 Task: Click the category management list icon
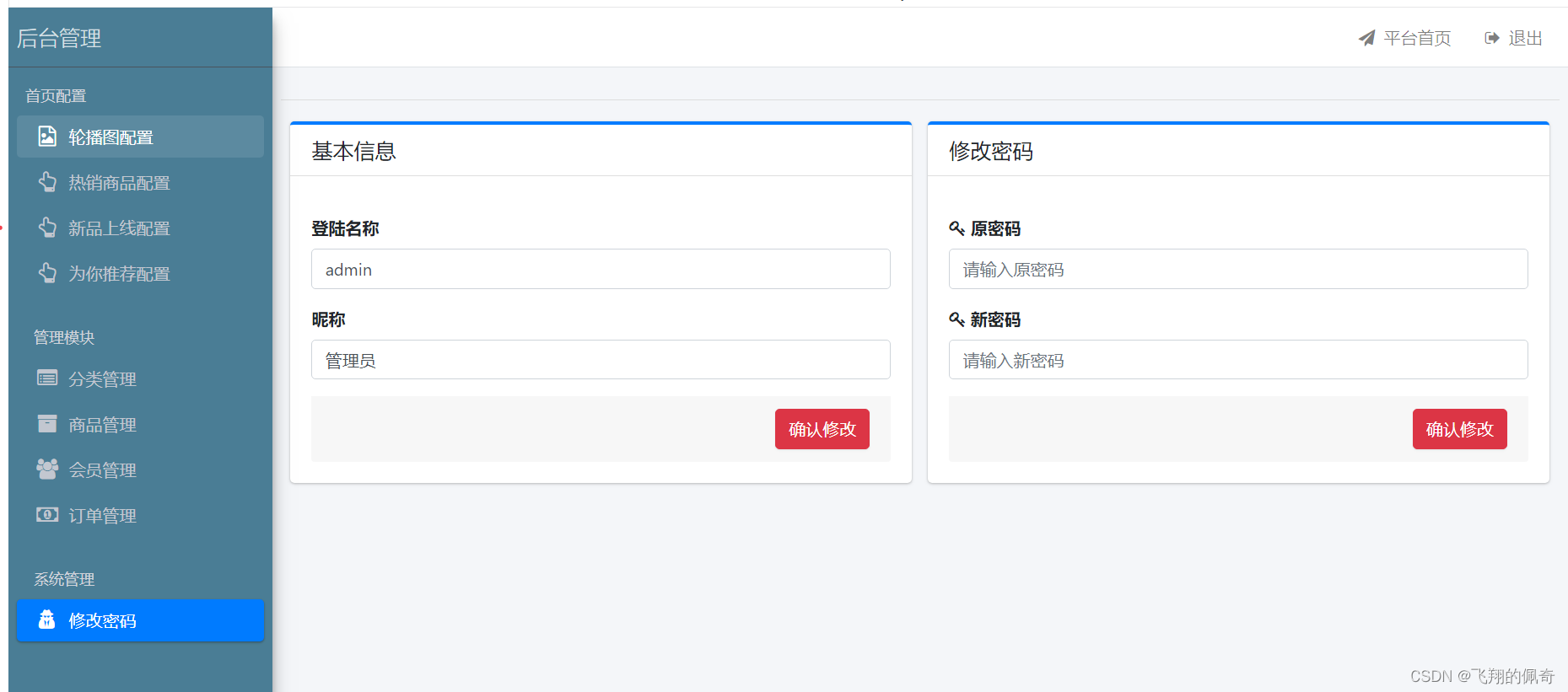point(47,378)
